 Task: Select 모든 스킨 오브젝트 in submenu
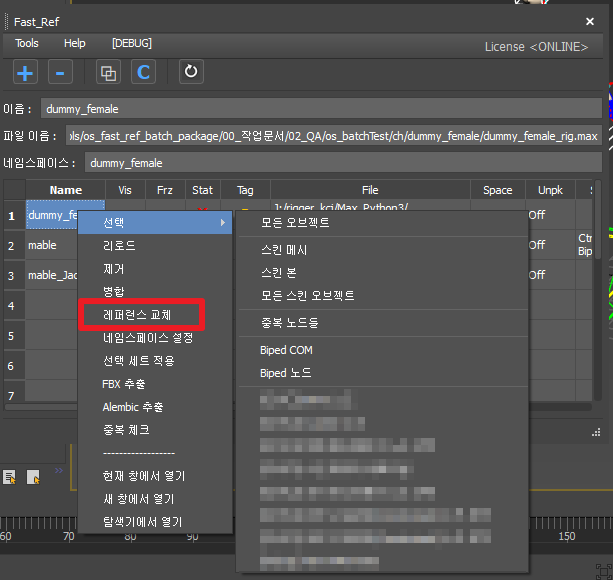pyautogui.click(x=382, y=295)
